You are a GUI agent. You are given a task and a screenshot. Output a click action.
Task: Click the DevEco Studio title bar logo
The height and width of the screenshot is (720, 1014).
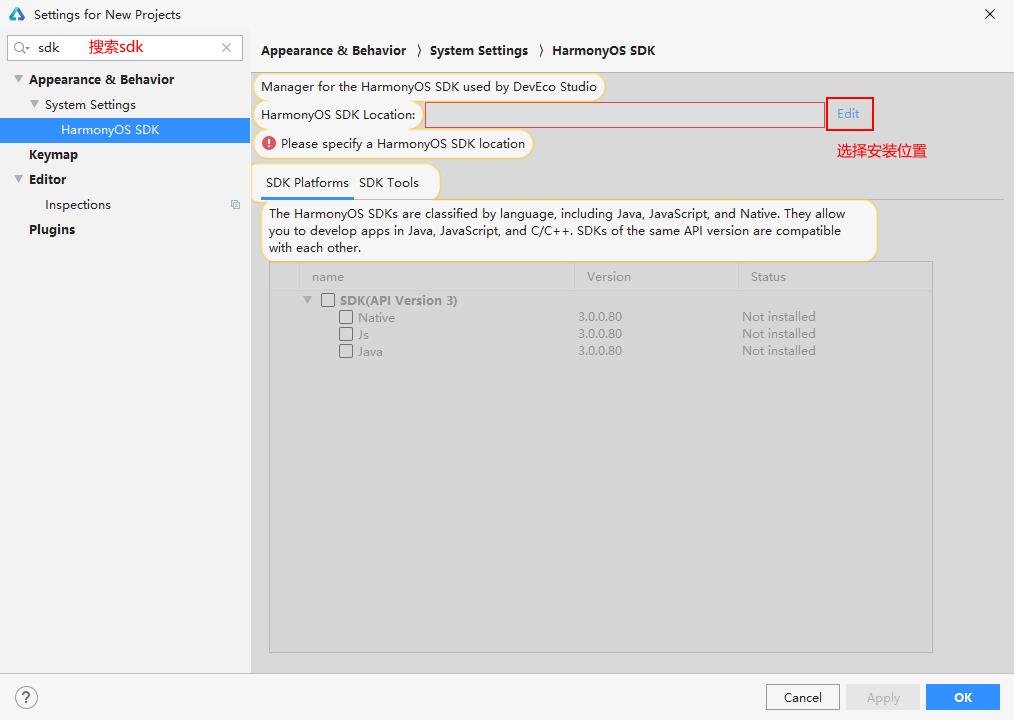coord(16,15)
